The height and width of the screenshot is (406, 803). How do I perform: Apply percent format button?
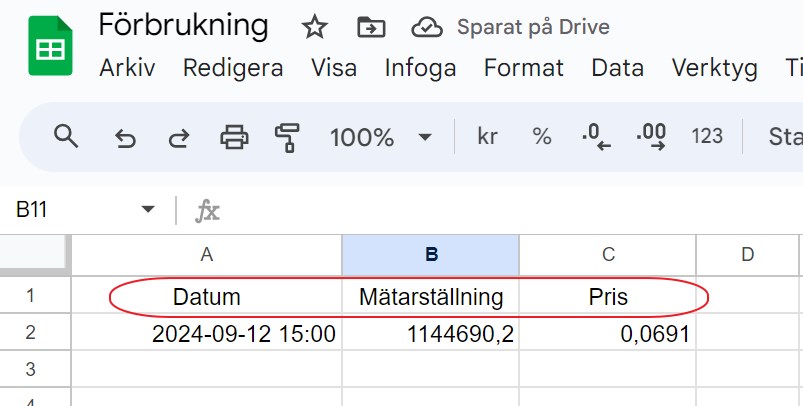tap(542, 137)
